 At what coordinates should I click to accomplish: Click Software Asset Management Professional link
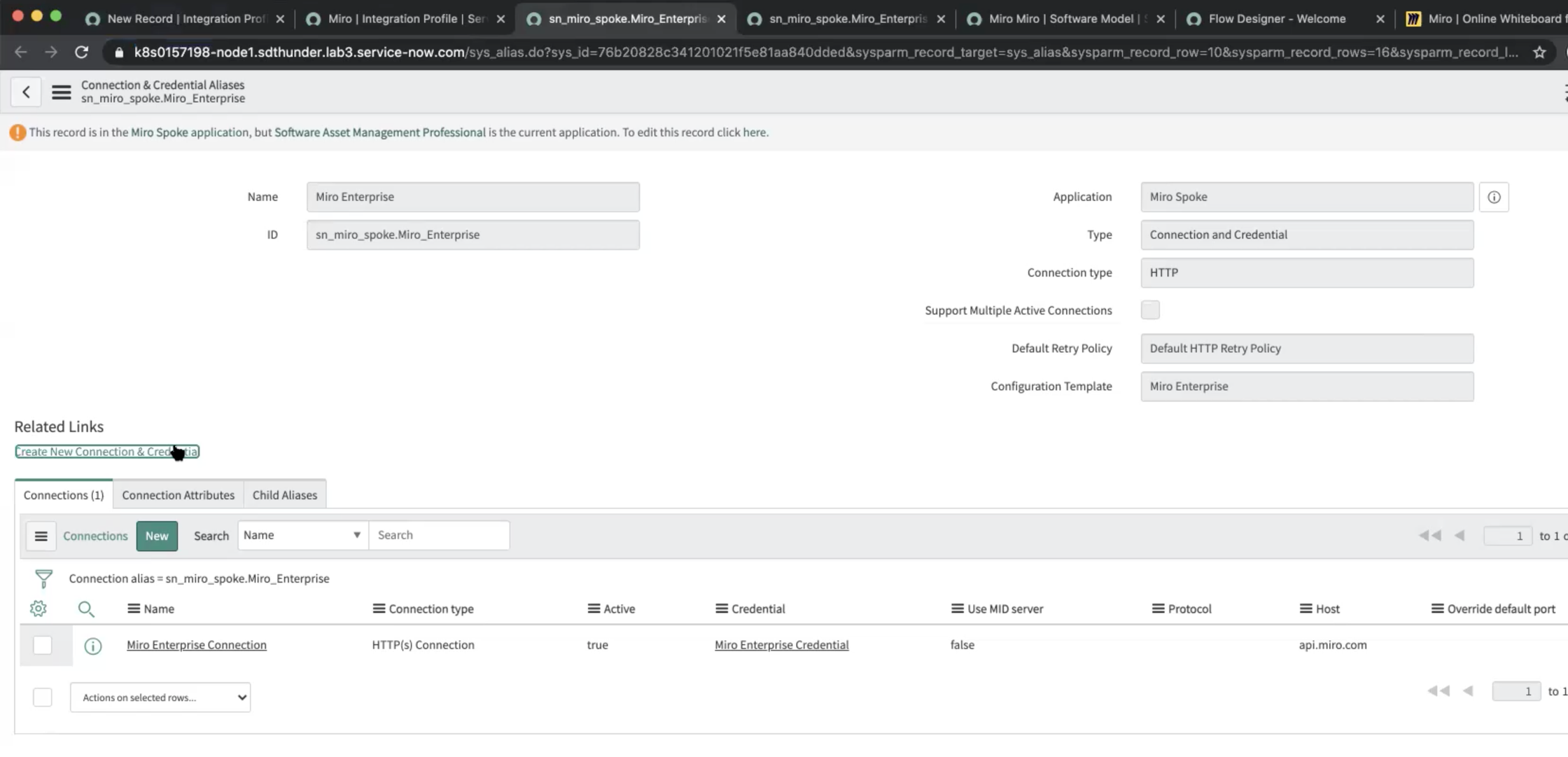[x=380, y=132]
